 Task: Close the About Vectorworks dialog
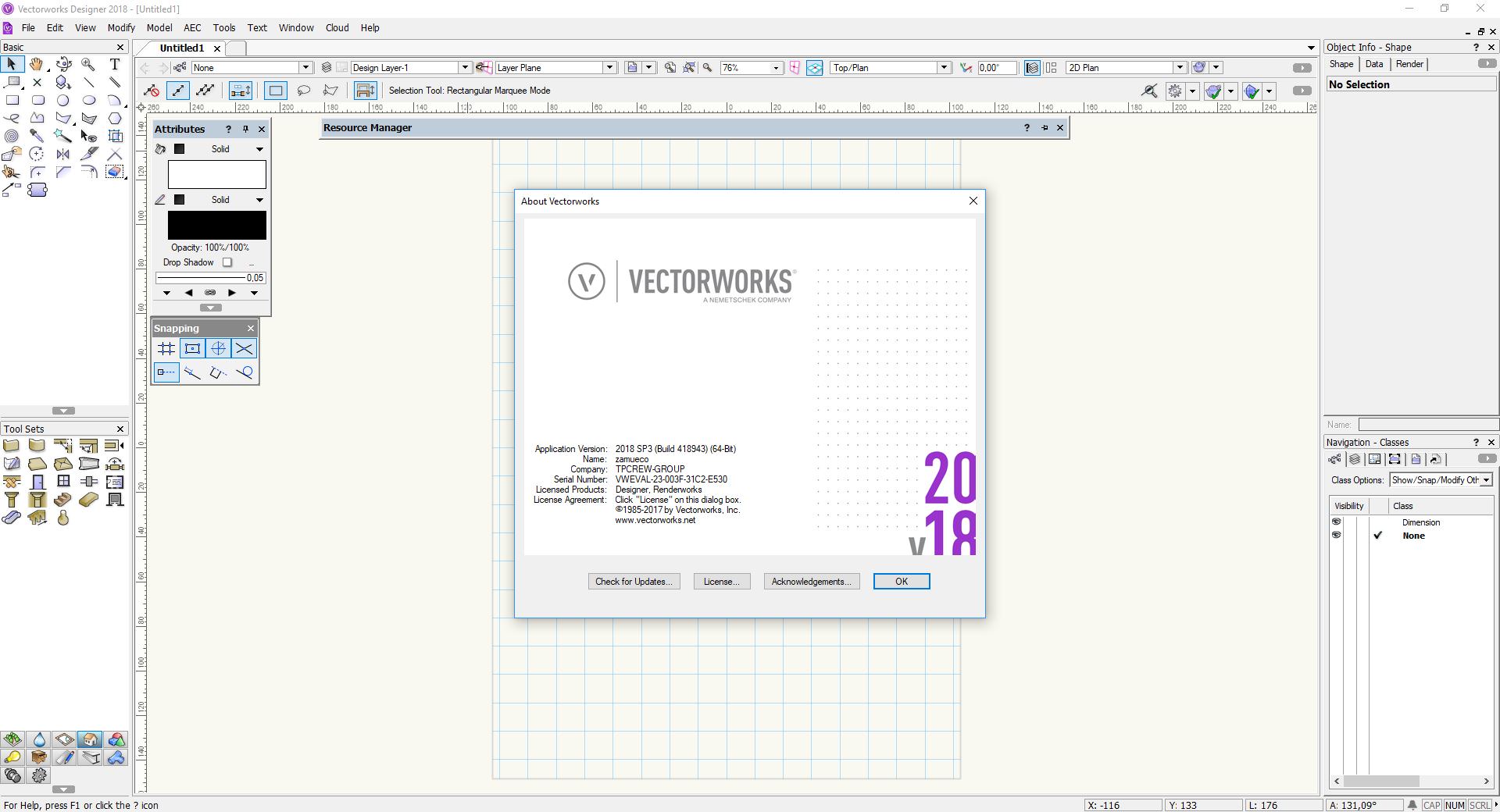tap(973, 201)
